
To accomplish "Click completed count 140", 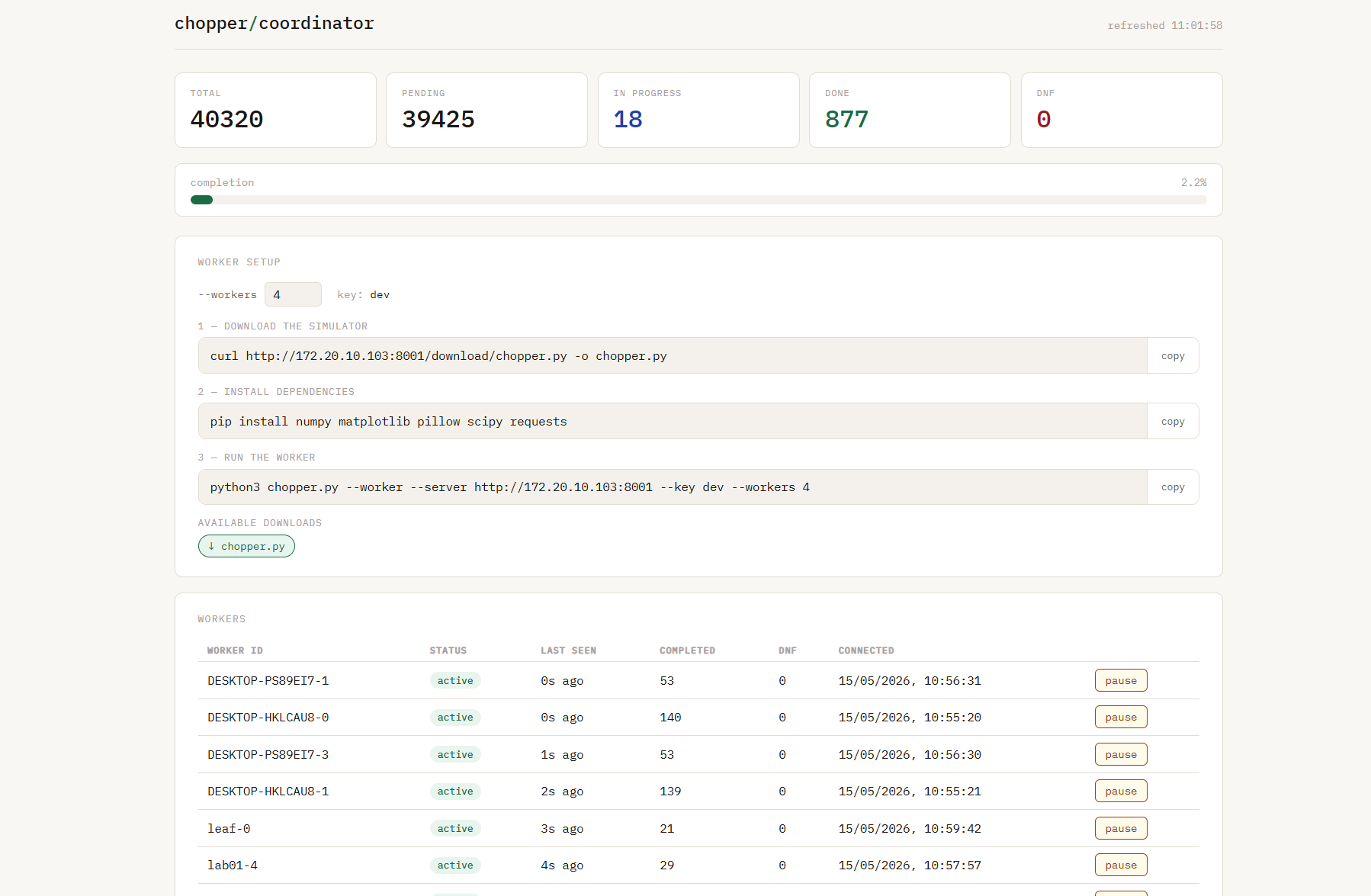I will coord(671,717).
